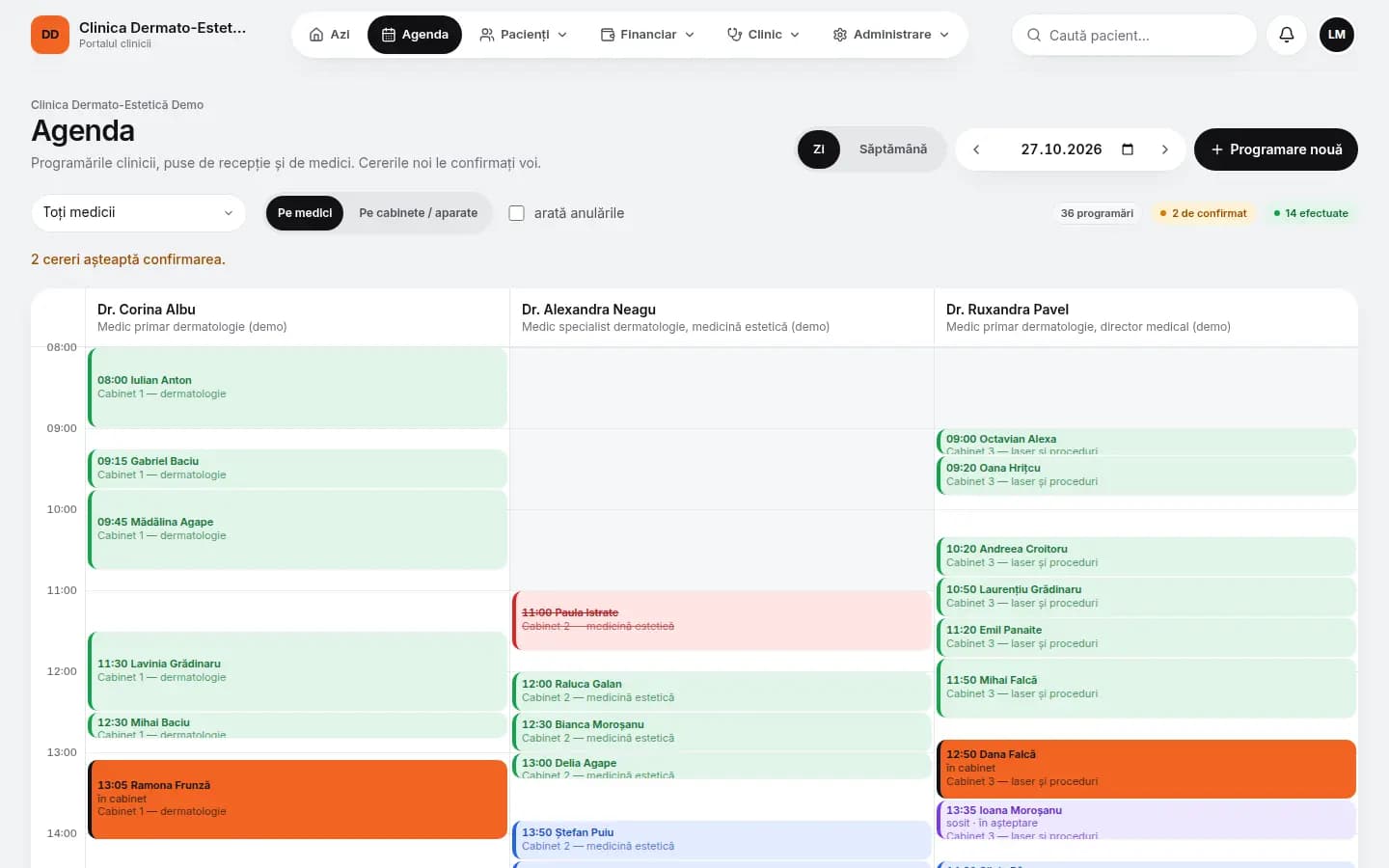Click the search magnifier icon
Viewport: 1389px width, 868px height.
(x=1033, y=35)
